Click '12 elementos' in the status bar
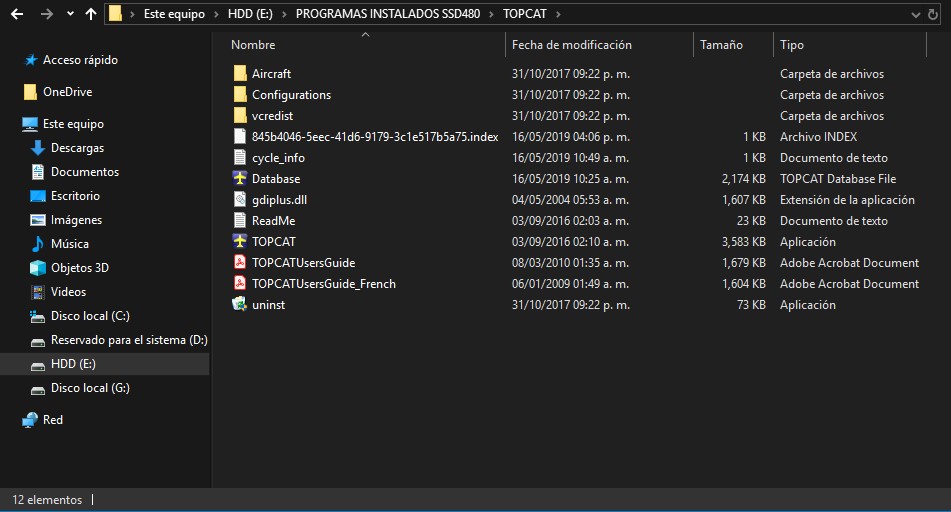The image size is (951, 512). pyautogui.click(x=47, y=500)
